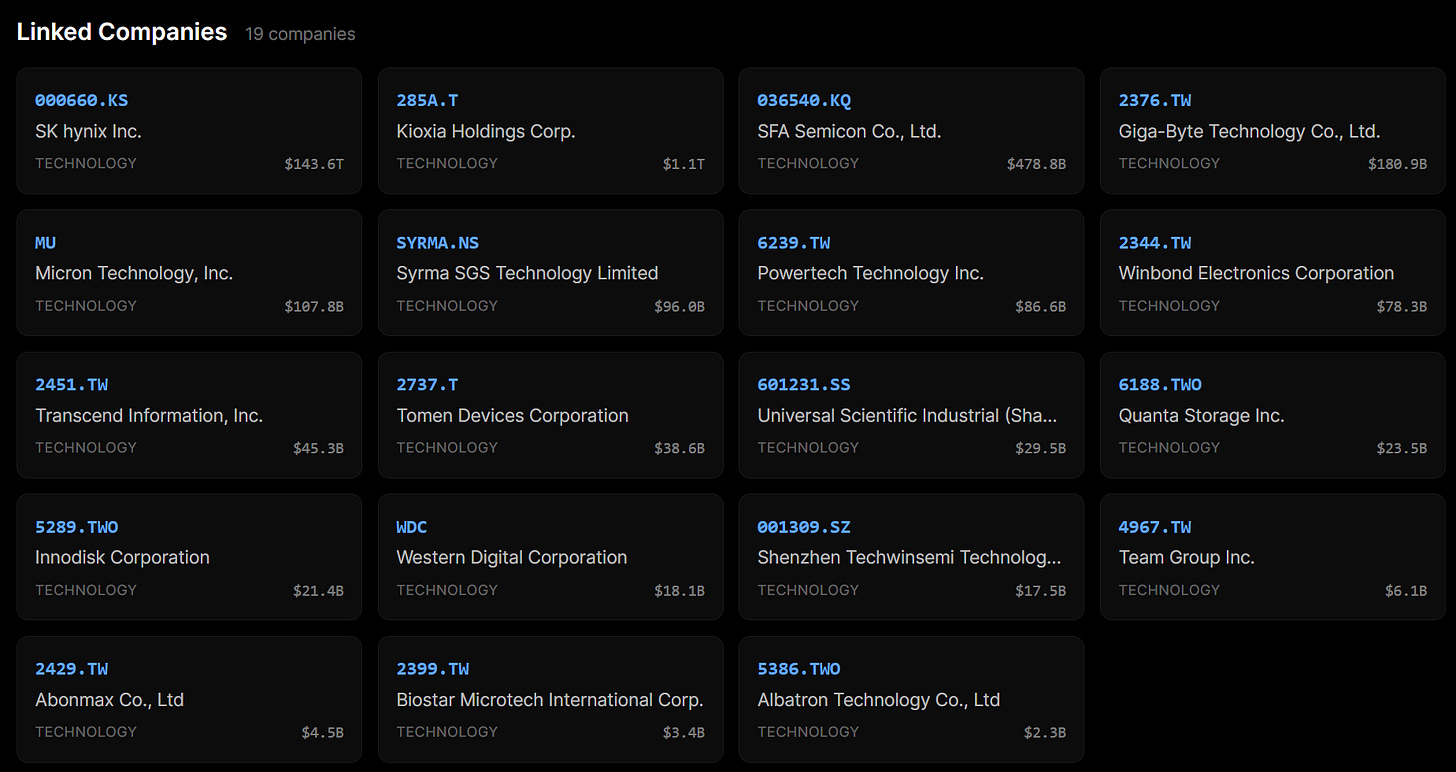
Task: Click the Abonmax Co., Ltd name
Action: 110,699
